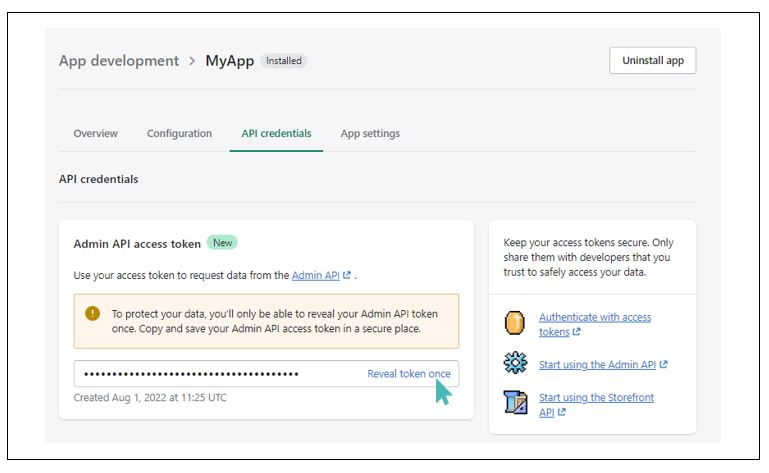The height and width of the screenshot is (473, 769).
Task: Open Authenticate with access tokens link
Action: point(595,324)
